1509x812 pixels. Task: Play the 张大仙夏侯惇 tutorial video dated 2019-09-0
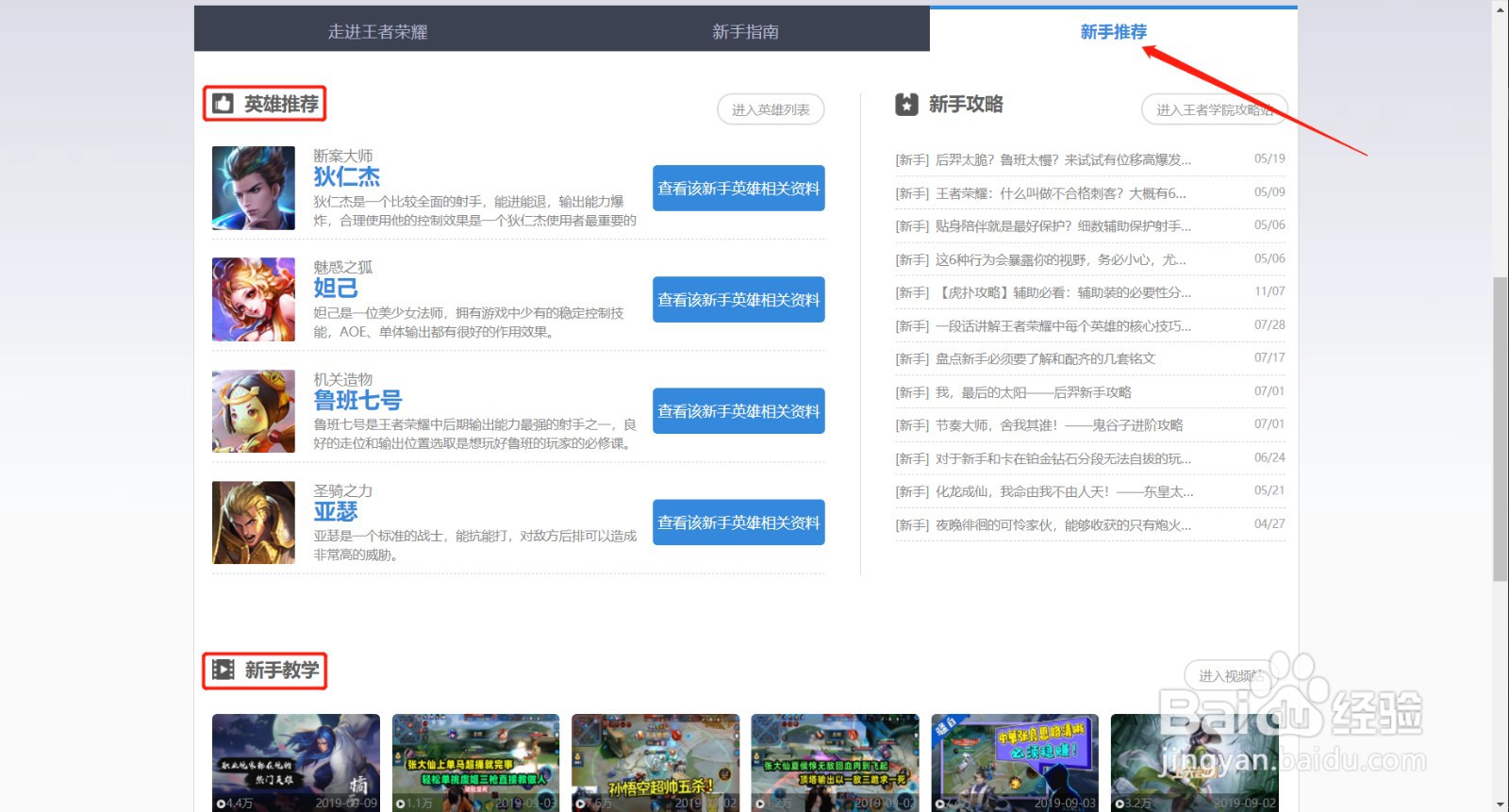point(835,762)
